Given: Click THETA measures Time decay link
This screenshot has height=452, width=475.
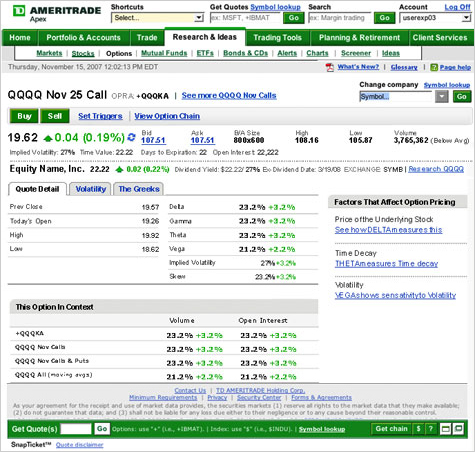Looking at the screenshot, I should [x=386, y=264].
